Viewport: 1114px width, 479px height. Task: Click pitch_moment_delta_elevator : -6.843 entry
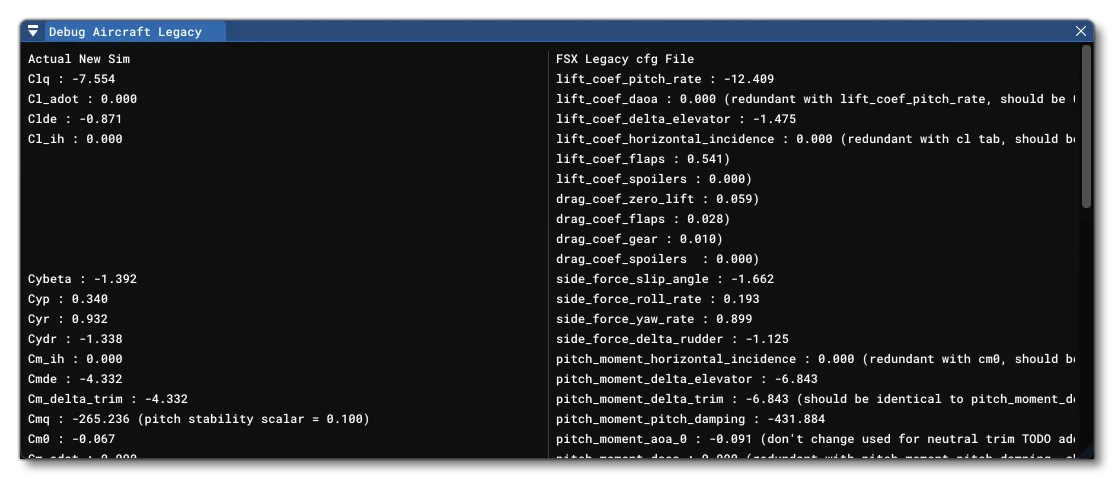pyautogui.click(x=687, y=379)
